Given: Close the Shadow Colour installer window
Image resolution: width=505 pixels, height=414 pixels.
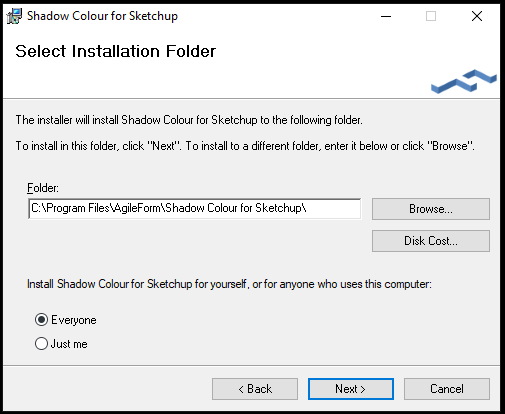Looking at the screenshot, I should (477, 16).
